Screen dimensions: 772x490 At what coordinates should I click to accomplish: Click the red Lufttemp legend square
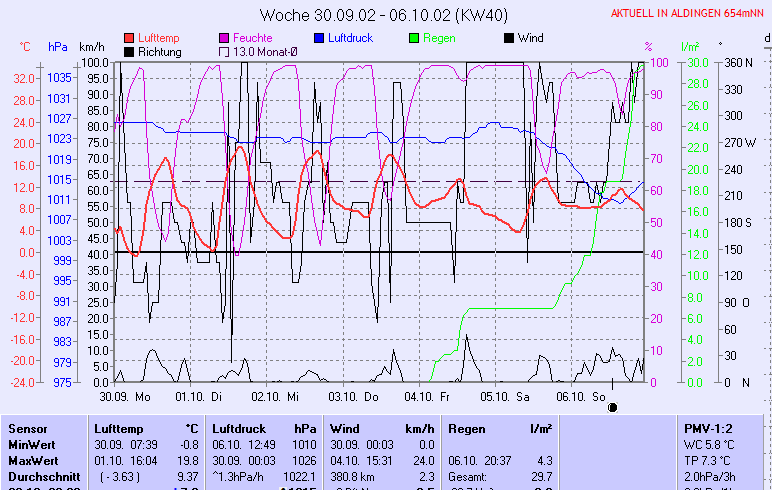coord(129,38)
